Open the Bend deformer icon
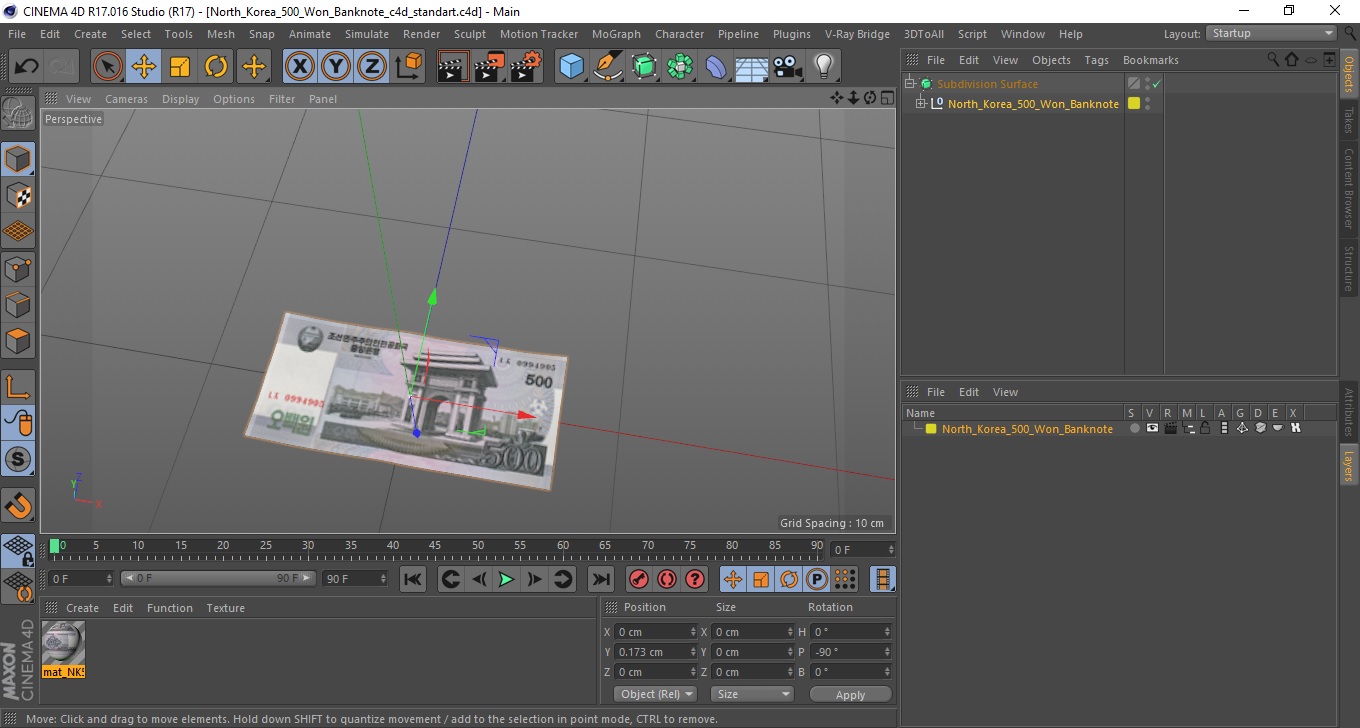This screenshot has height=728, width=1360. 716,67
